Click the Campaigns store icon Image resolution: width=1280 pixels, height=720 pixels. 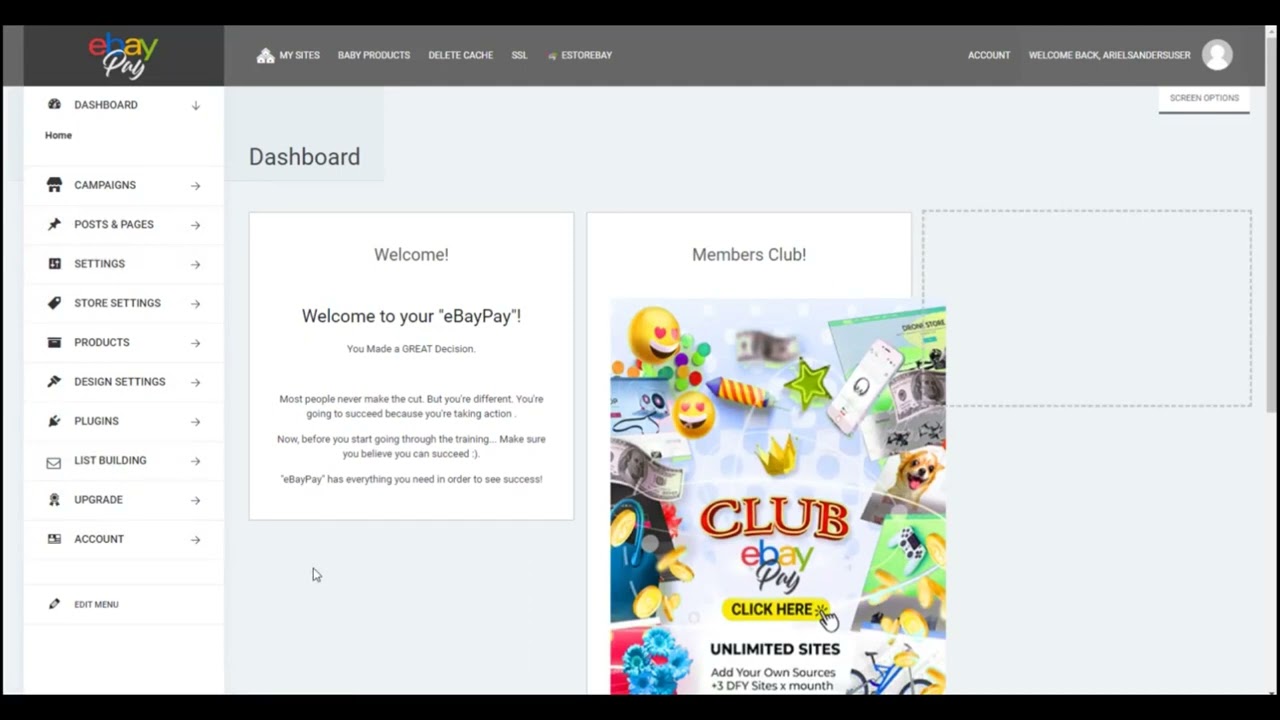pos(54,185)
